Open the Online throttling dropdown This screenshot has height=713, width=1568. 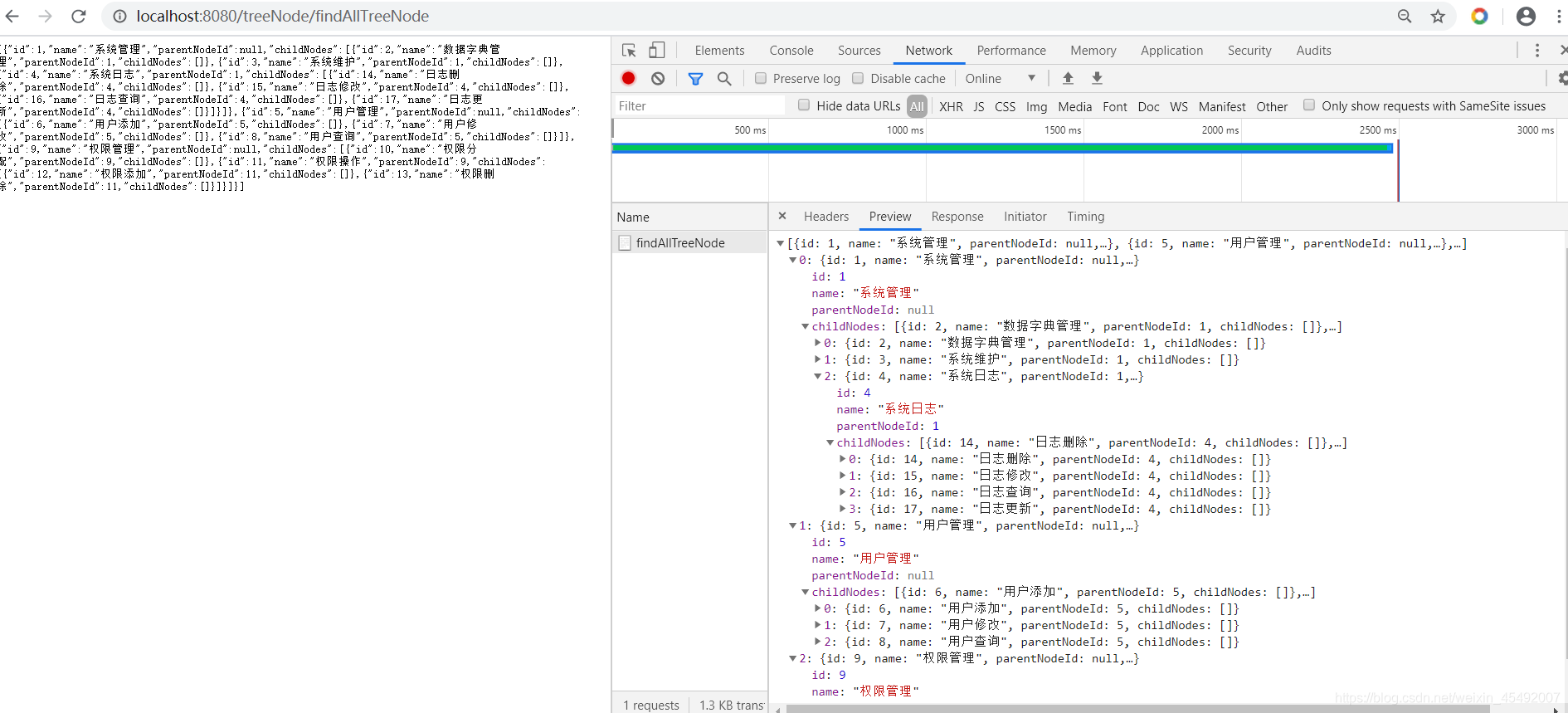click(1001, 78)
